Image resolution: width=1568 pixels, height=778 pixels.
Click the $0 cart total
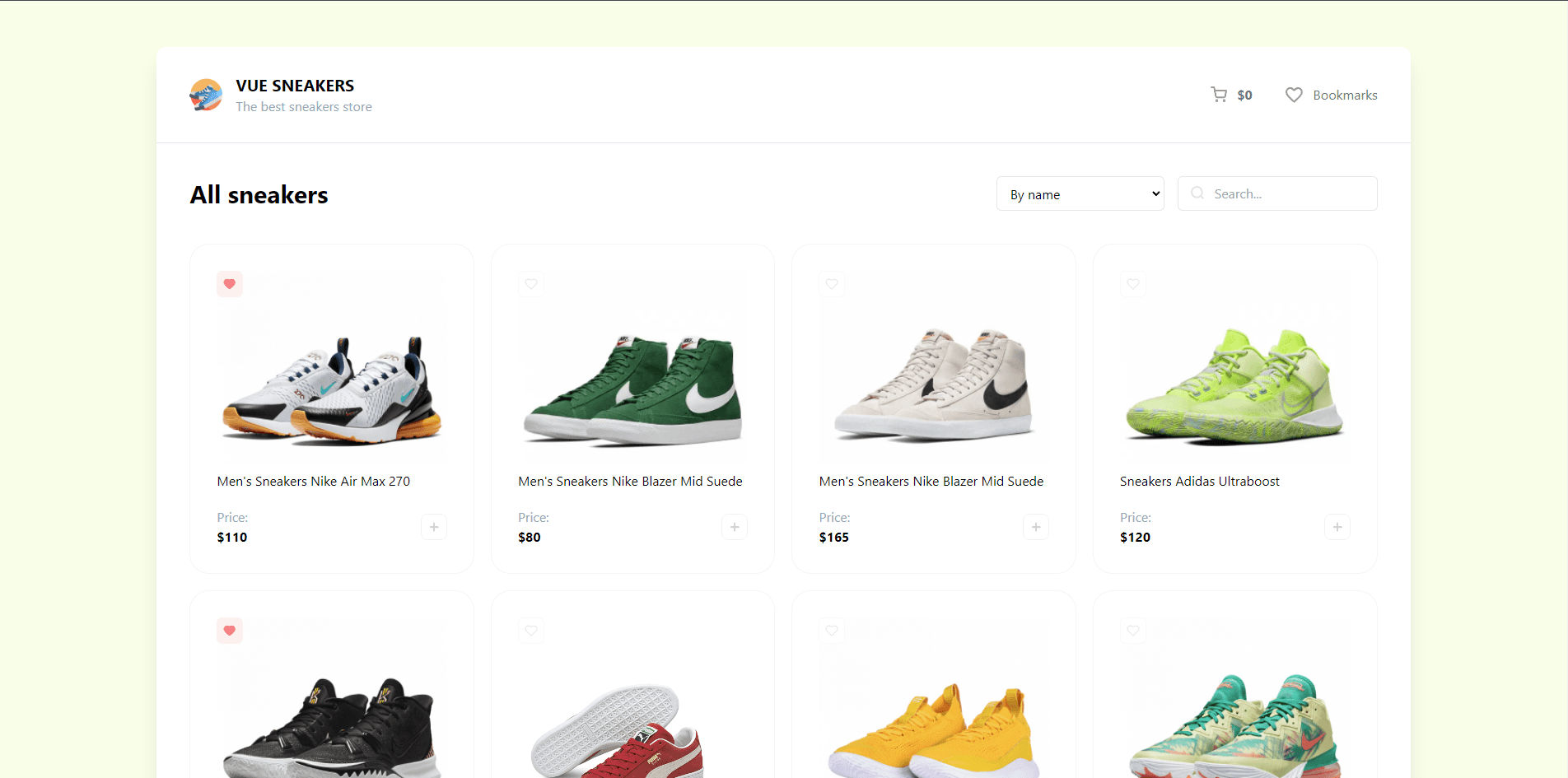(x=1244, y=96)
